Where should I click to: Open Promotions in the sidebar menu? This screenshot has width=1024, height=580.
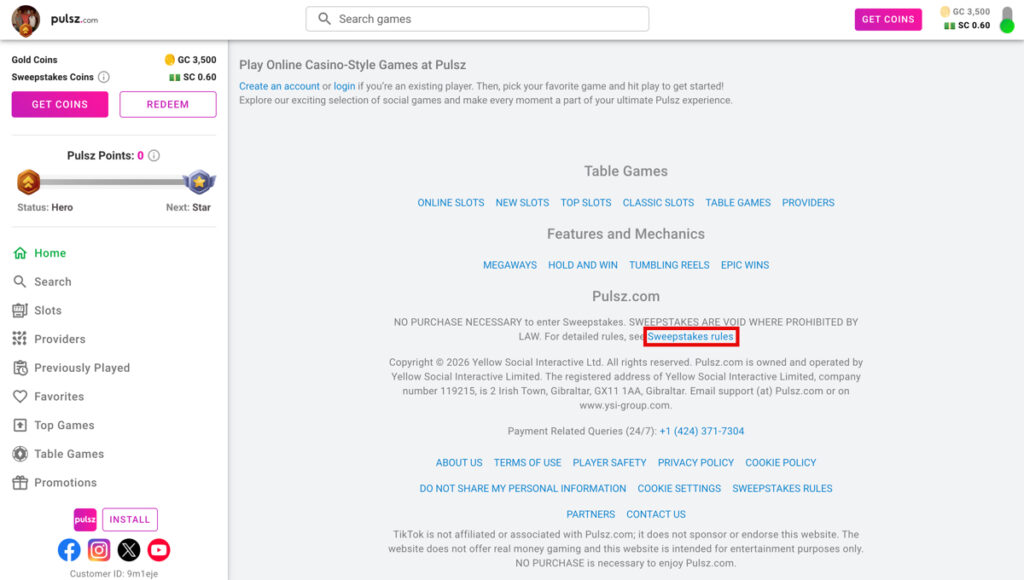(x=65, y=483)
